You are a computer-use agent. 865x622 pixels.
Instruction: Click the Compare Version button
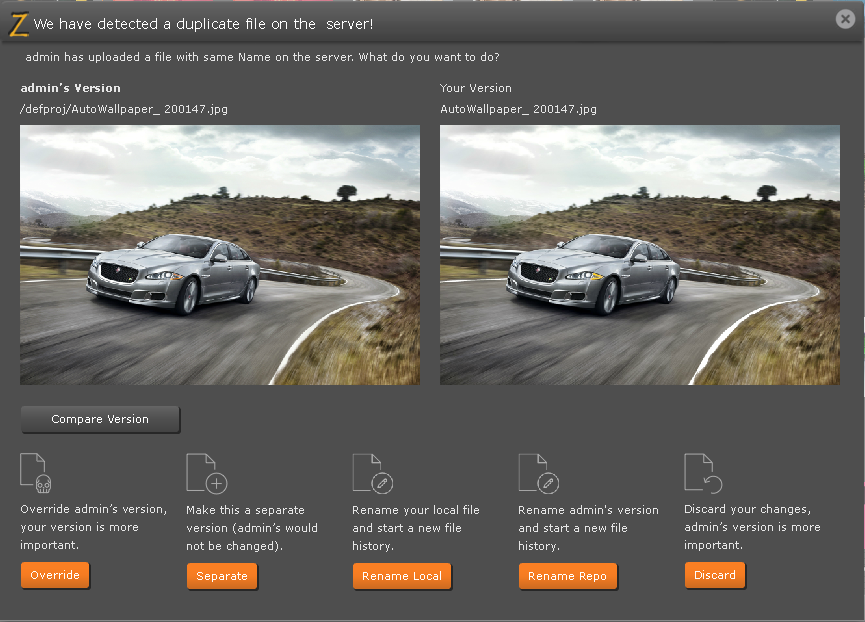click(100, 420)
